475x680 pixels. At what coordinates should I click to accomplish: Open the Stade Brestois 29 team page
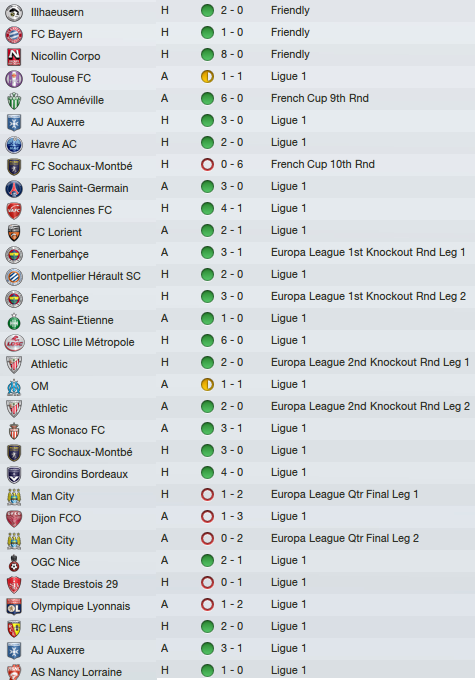point(74,584)
